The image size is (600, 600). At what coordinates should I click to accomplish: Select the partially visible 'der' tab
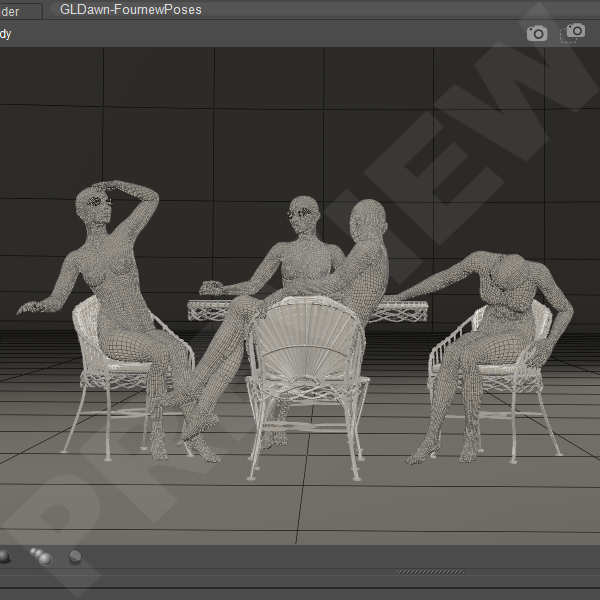(18, 10)
